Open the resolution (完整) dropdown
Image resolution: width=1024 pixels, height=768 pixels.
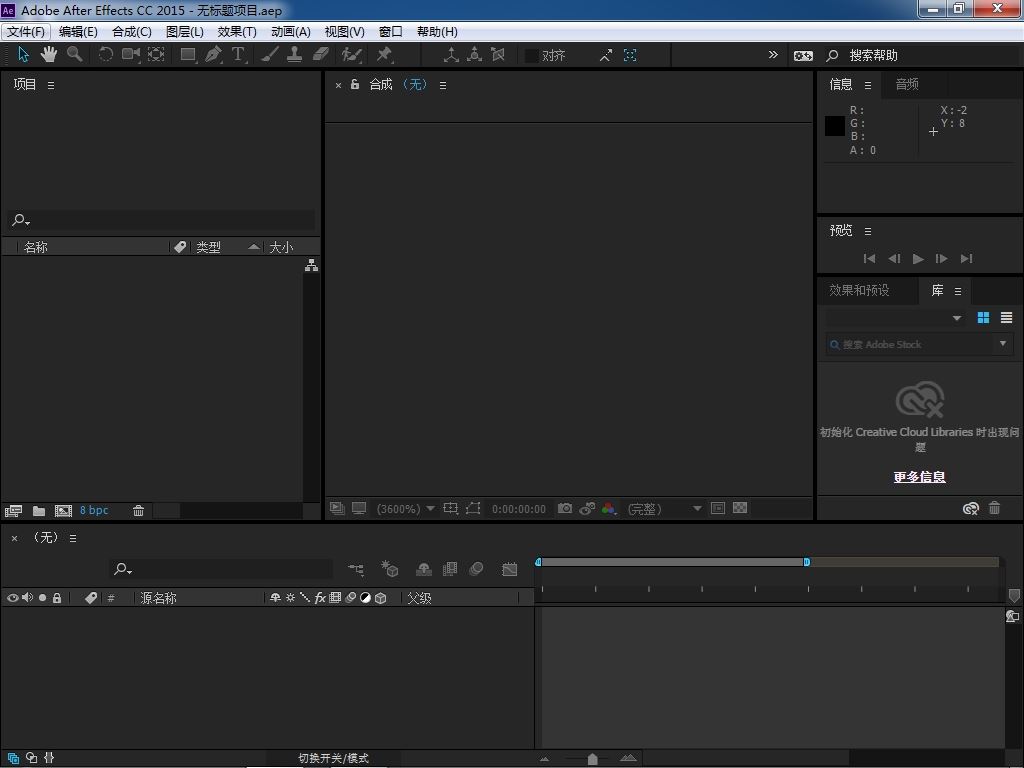(664, 509)
